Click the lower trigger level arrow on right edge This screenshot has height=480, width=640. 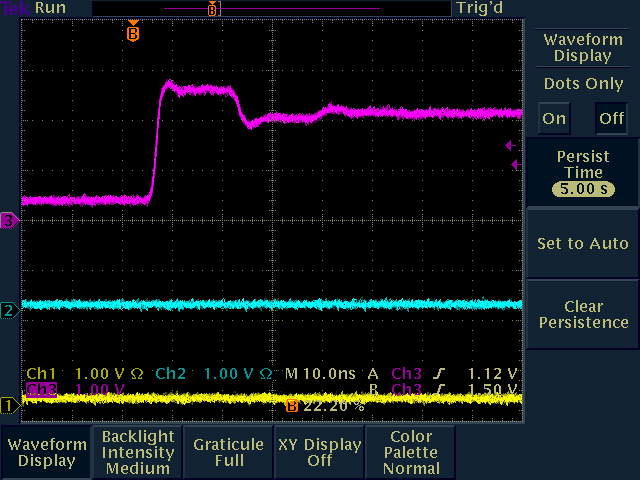coord(515,163)
